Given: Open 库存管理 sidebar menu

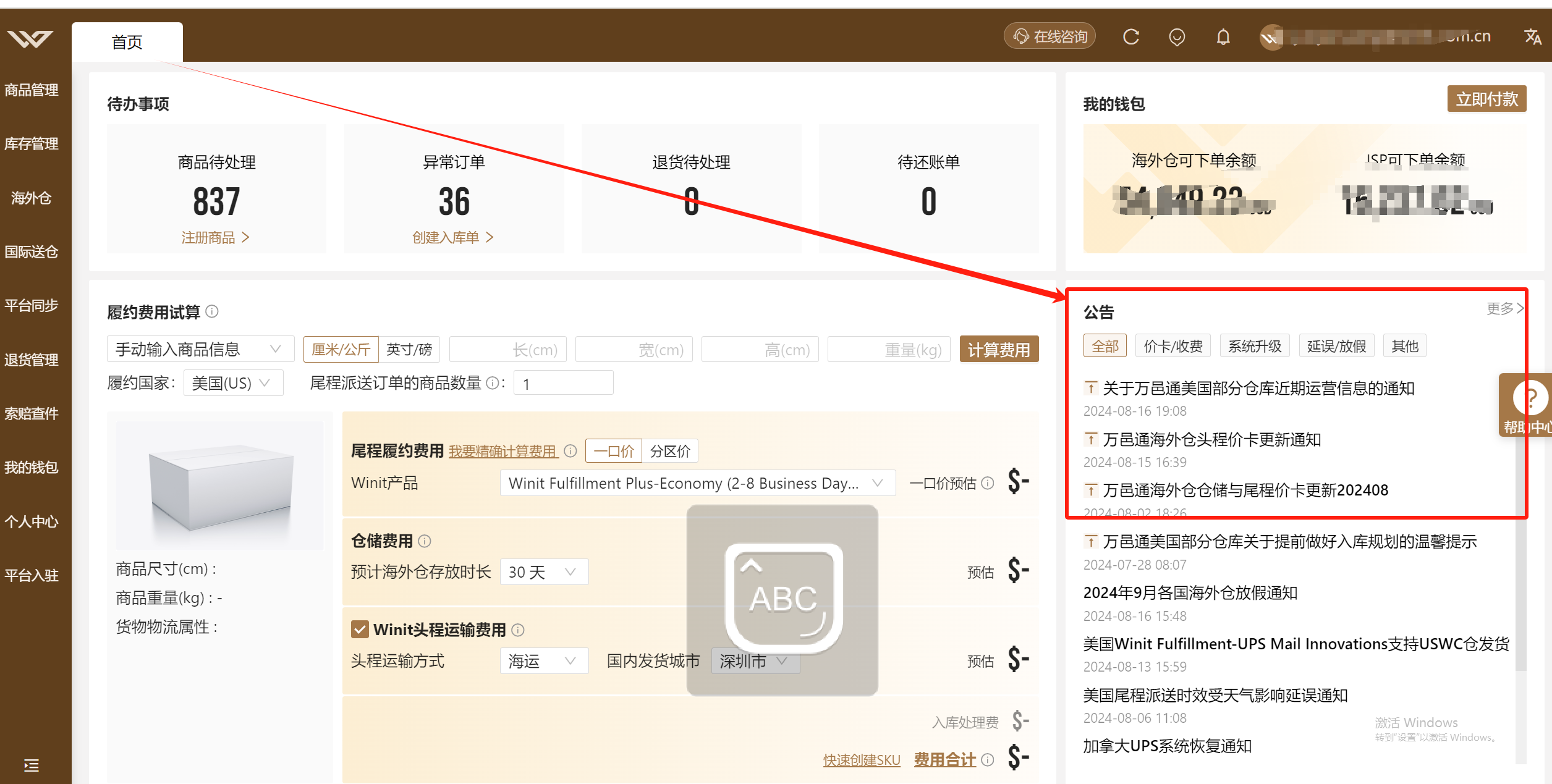Looking at the screenshot, I should click(x=32, y=144).
